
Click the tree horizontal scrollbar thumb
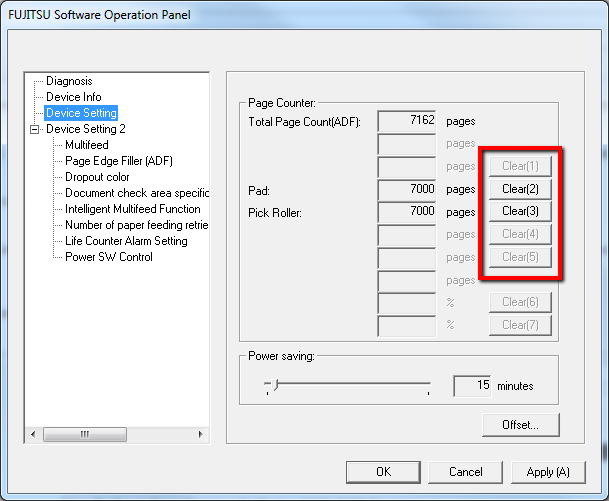[x=85, y=434]
